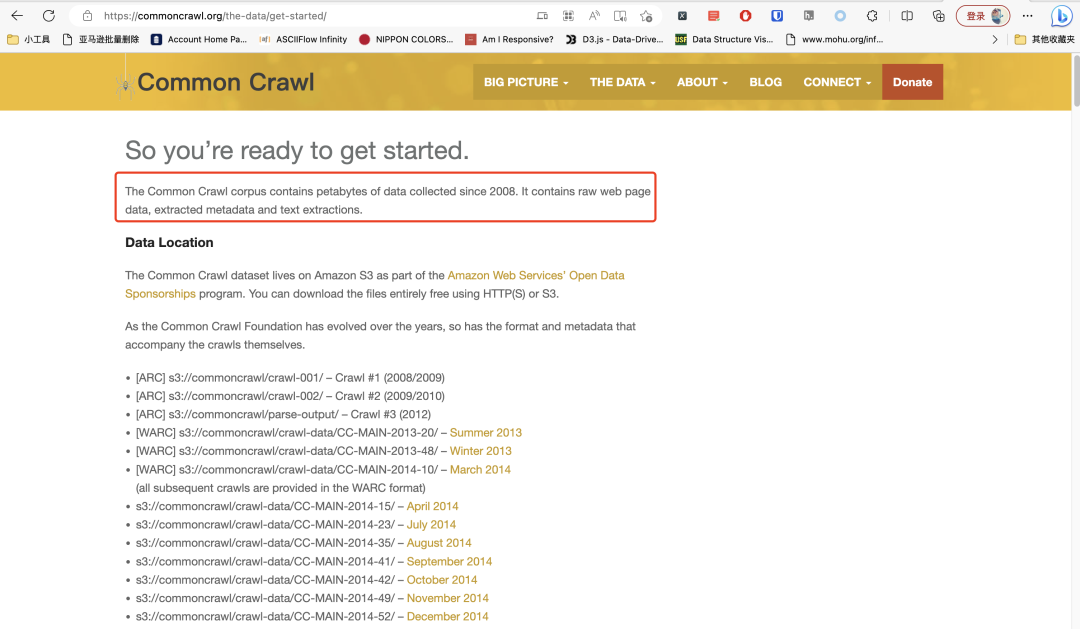Start Read Aloud with the A icon
Image resolution: width=1080 pixels, height=629 pixels.
point(594,16)
